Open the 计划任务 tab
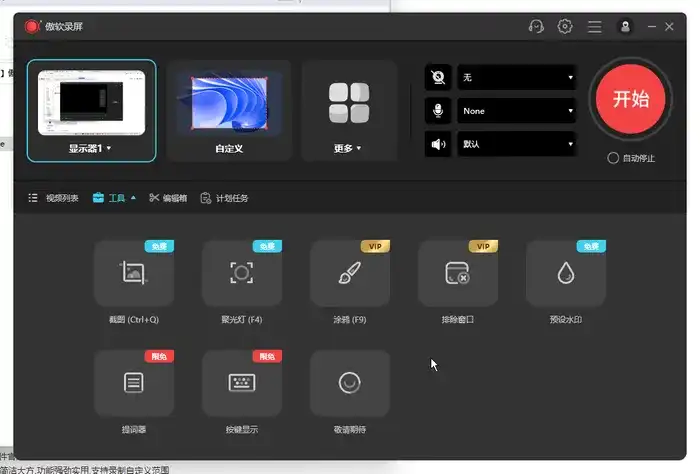The width and height of the screenshot is (700, 474). point(224,198)
